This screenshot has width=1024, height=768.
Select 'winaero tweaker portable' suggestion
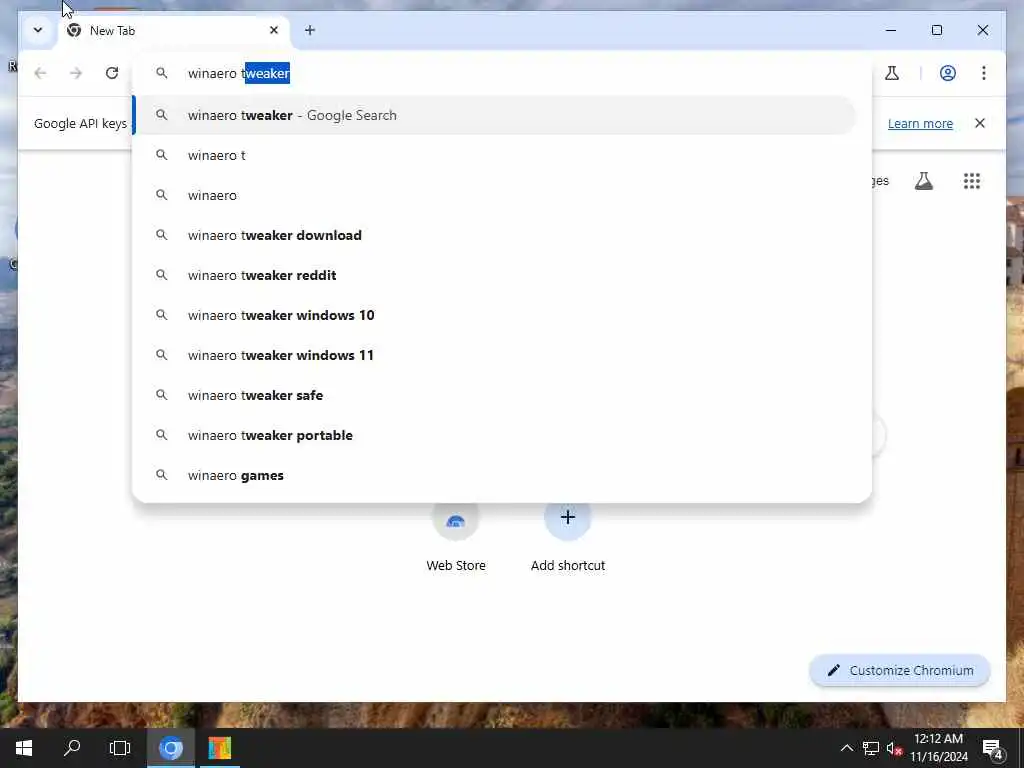(x=495, y=435)
